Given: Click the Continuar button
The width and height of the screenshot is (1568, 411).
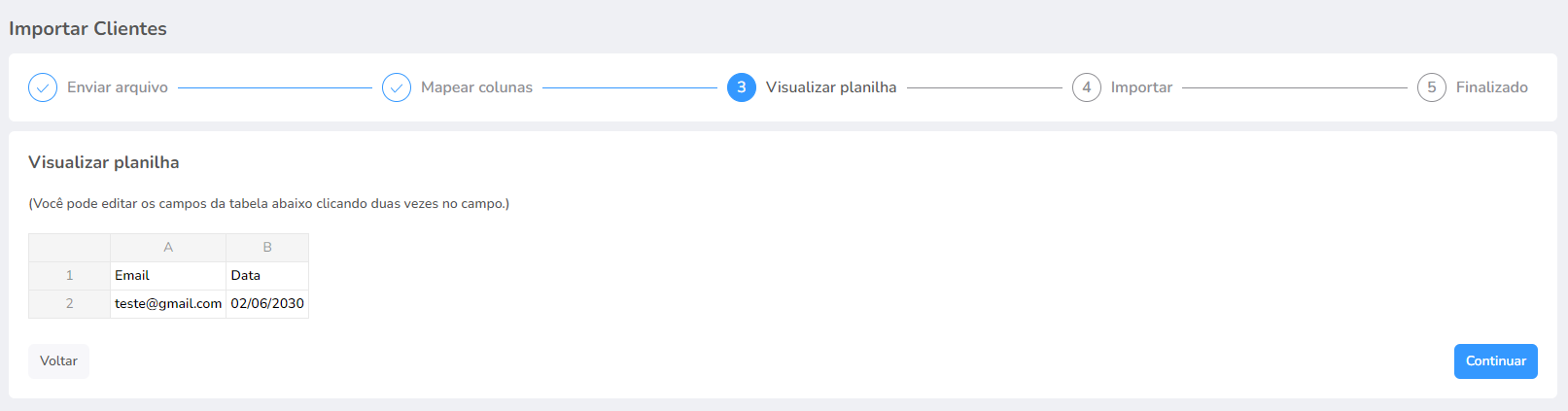Looking at the screenshot, I should (x=1496, y=361).
